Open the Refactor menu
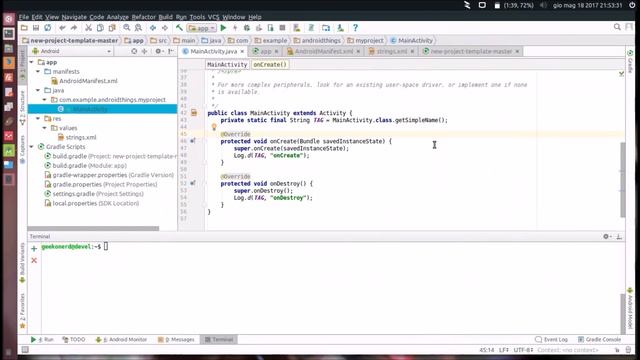The width and height of the screenshot is (640, 360). 143,17
